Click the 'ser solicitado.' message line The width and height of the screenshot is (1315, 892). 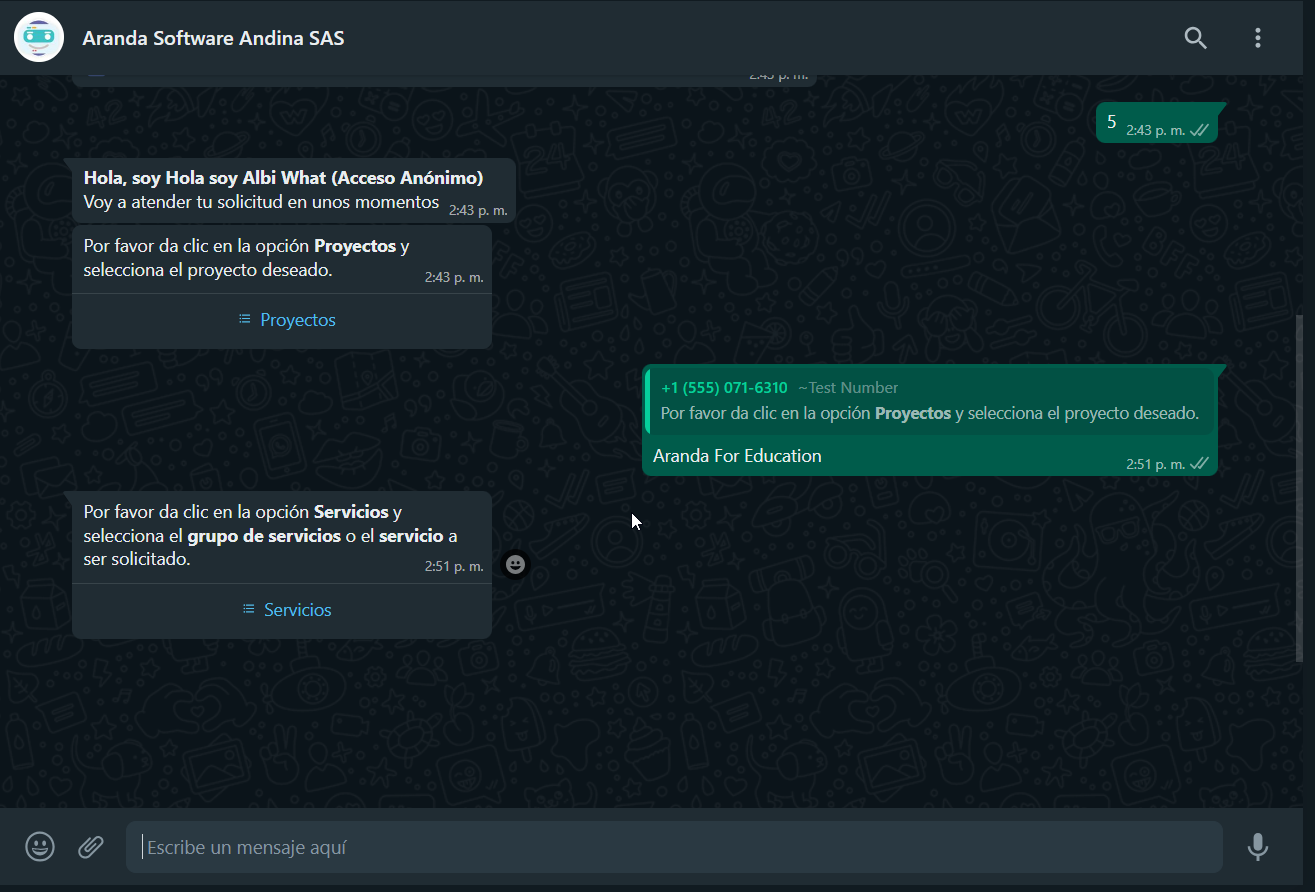tap(137, 560)
